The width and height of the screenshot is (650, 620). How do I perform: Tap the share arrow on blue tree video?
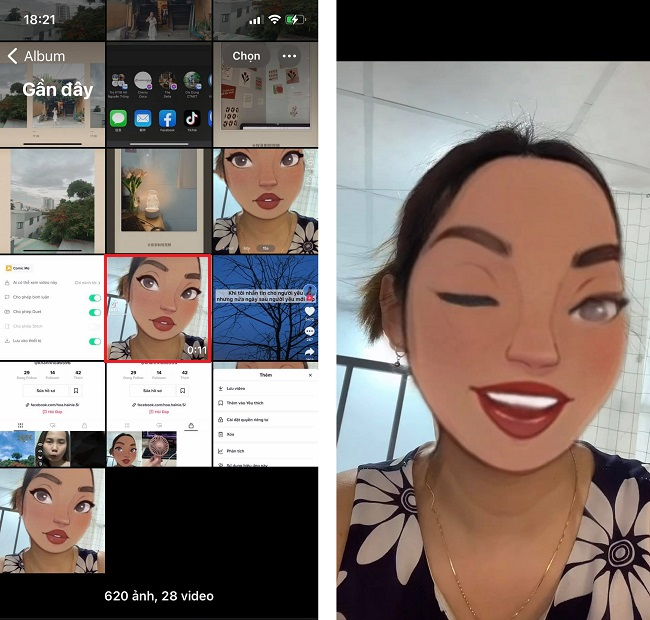[x=309, y=352]
